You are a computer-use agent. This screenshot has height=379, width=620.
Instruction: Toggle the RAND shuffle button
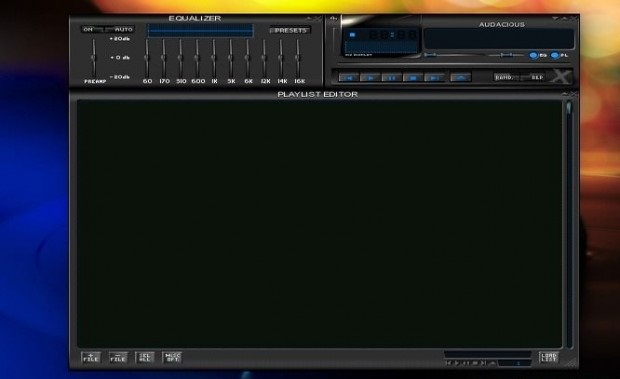click(x=505, y=77)
